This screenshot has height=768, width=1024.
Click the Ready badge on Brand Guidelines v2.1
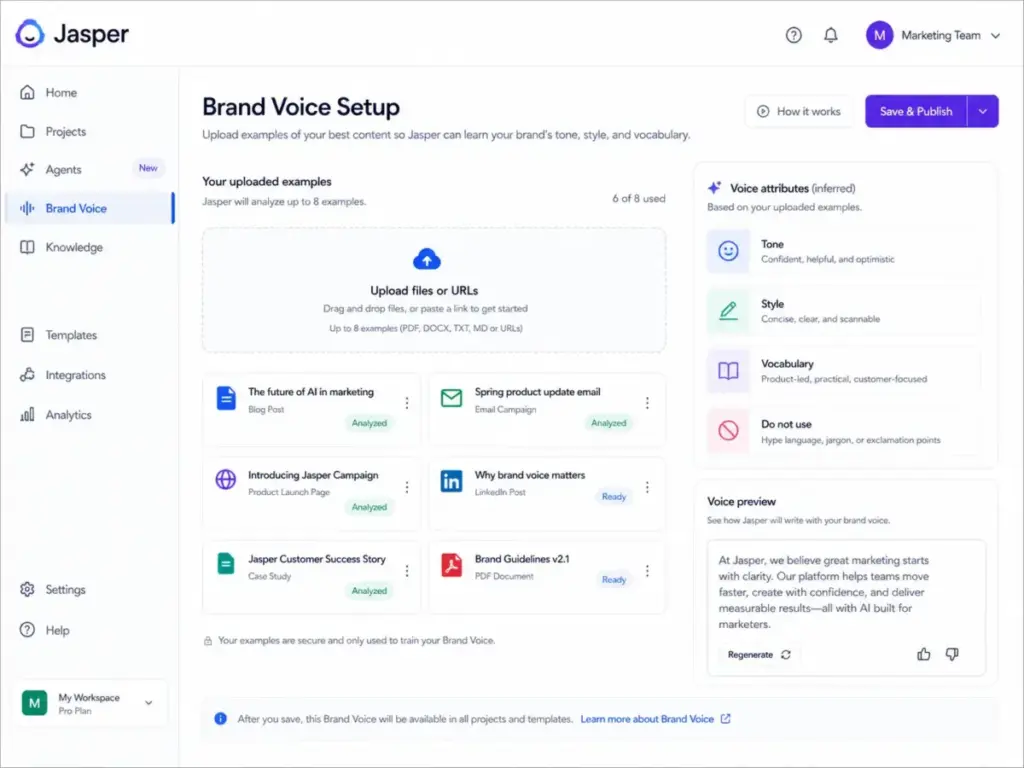pos(614,579)
